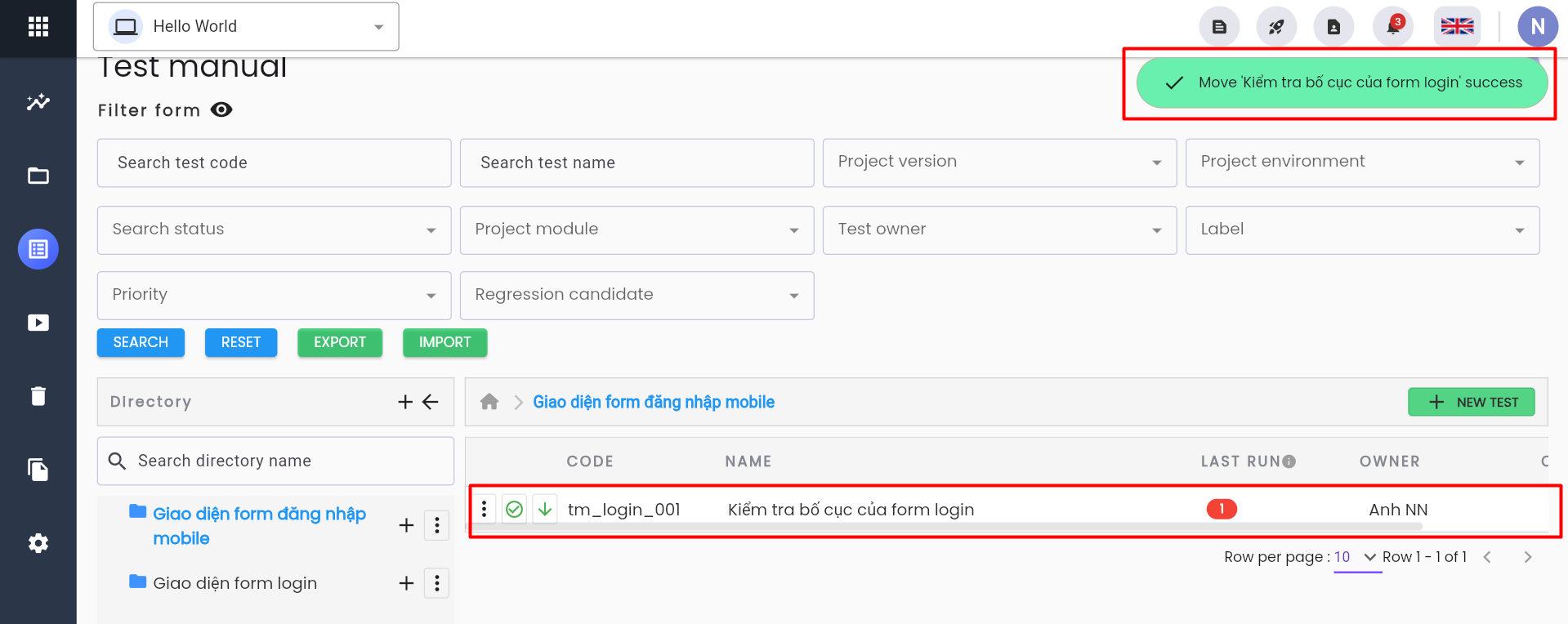Viewport: 1568px width, 624px height.
Task: Open the Hello World project dropdown
Action: click(x=246, y=26)
